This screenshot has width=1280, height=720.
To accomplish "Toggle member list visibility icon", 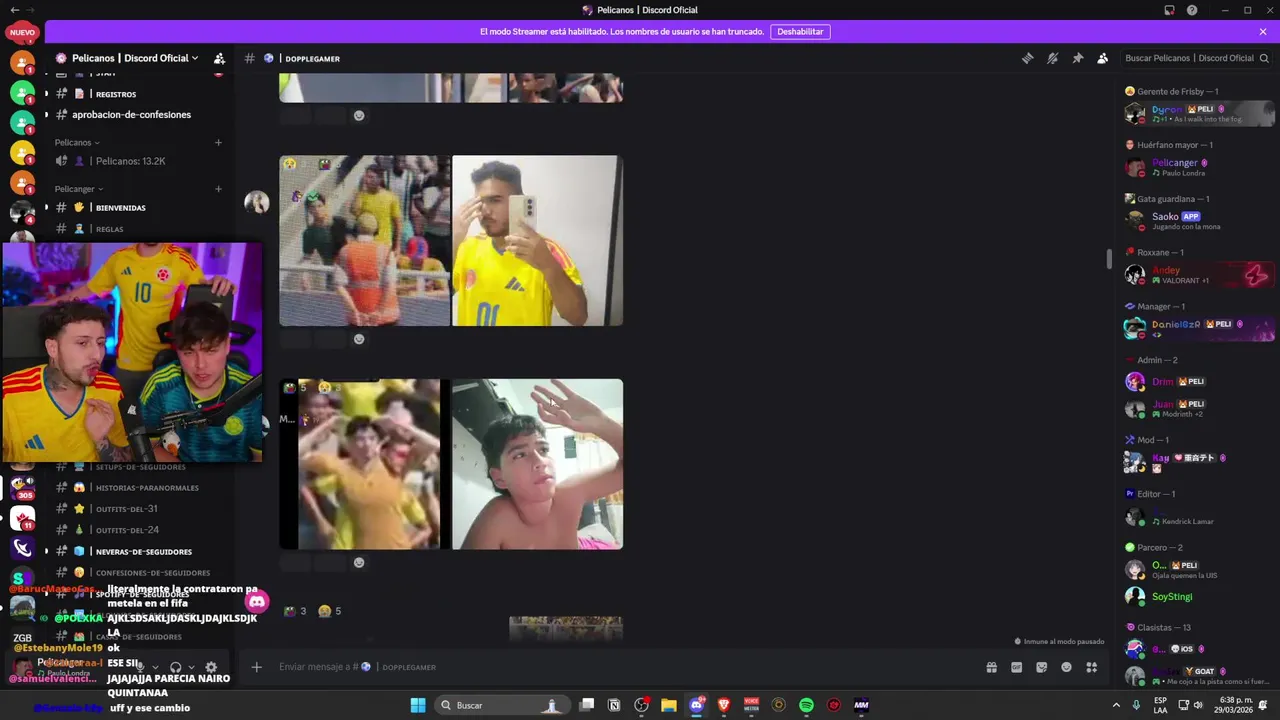I will point(1102,58).
